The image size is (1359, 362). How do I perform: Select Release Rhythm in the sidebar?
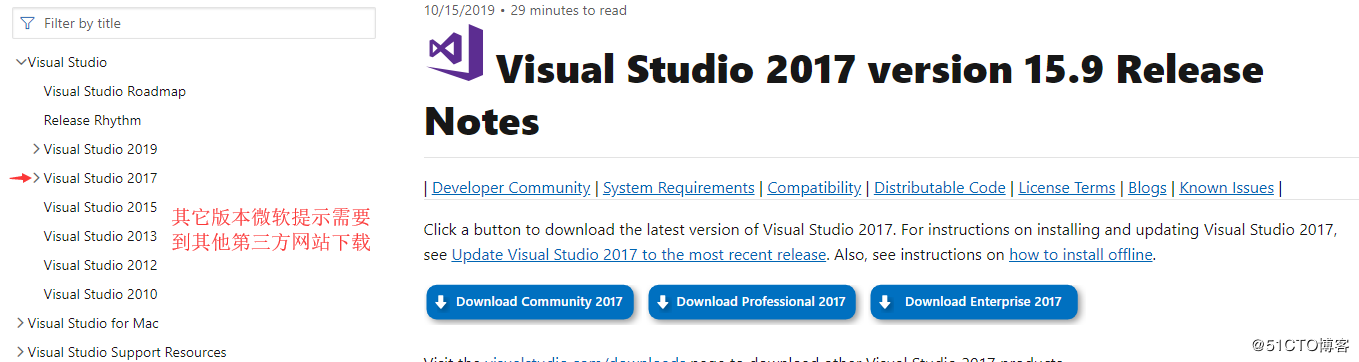(x=92, y=120)
